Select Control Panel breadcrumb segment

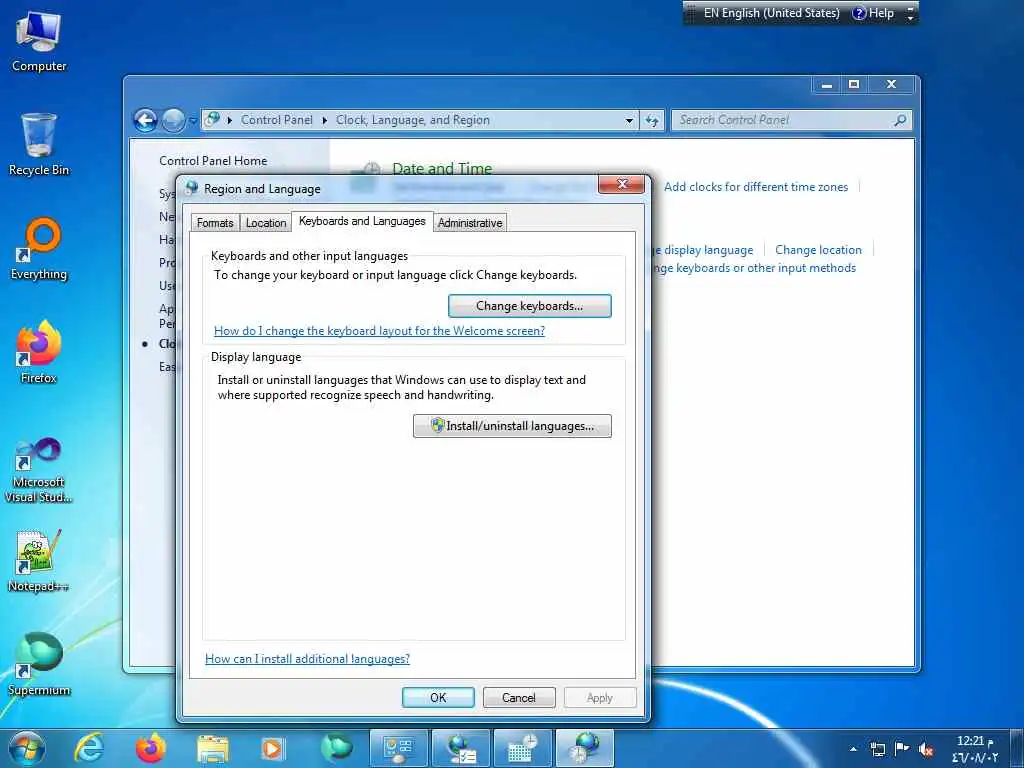pyautogui.click(x=276, y=120)
